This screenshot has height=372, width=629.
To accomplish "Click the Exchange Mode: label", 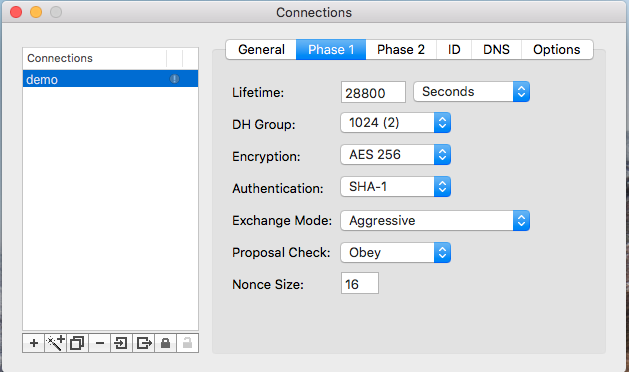I will point(282,220).
